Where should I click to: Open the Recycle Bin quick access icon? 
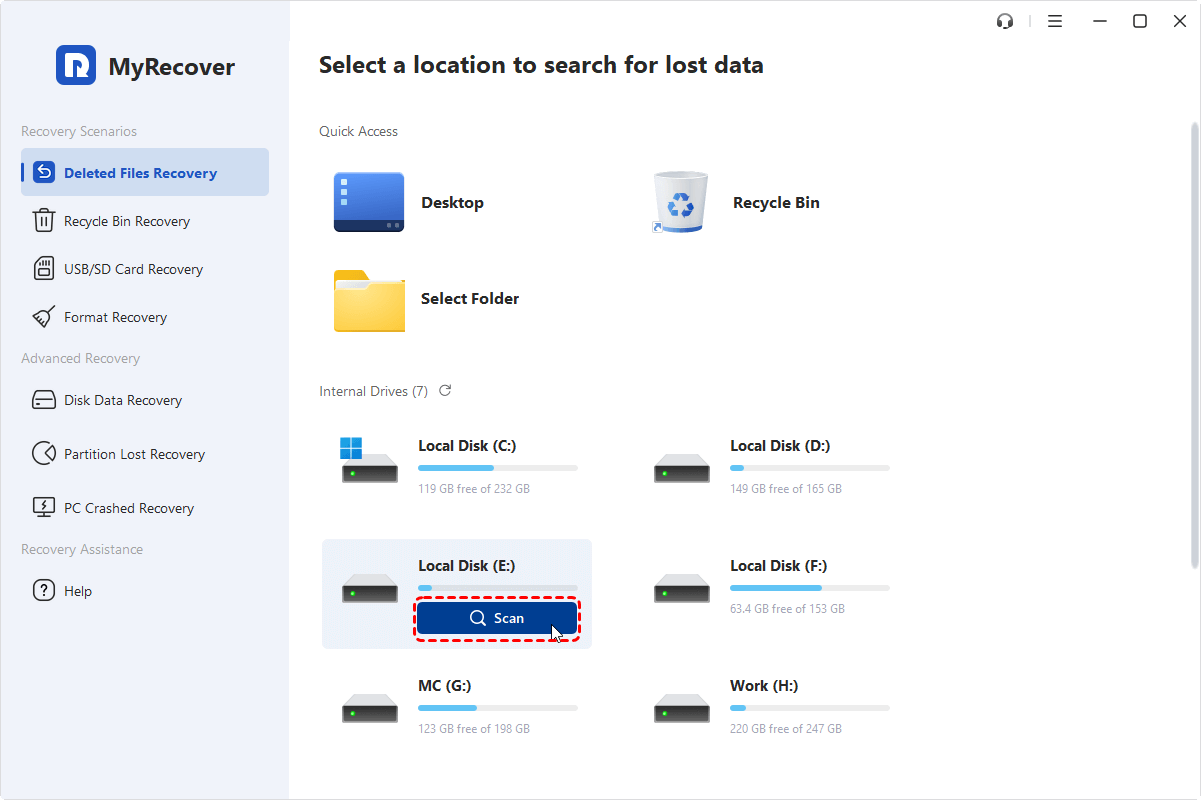click(x=680, y=202)
